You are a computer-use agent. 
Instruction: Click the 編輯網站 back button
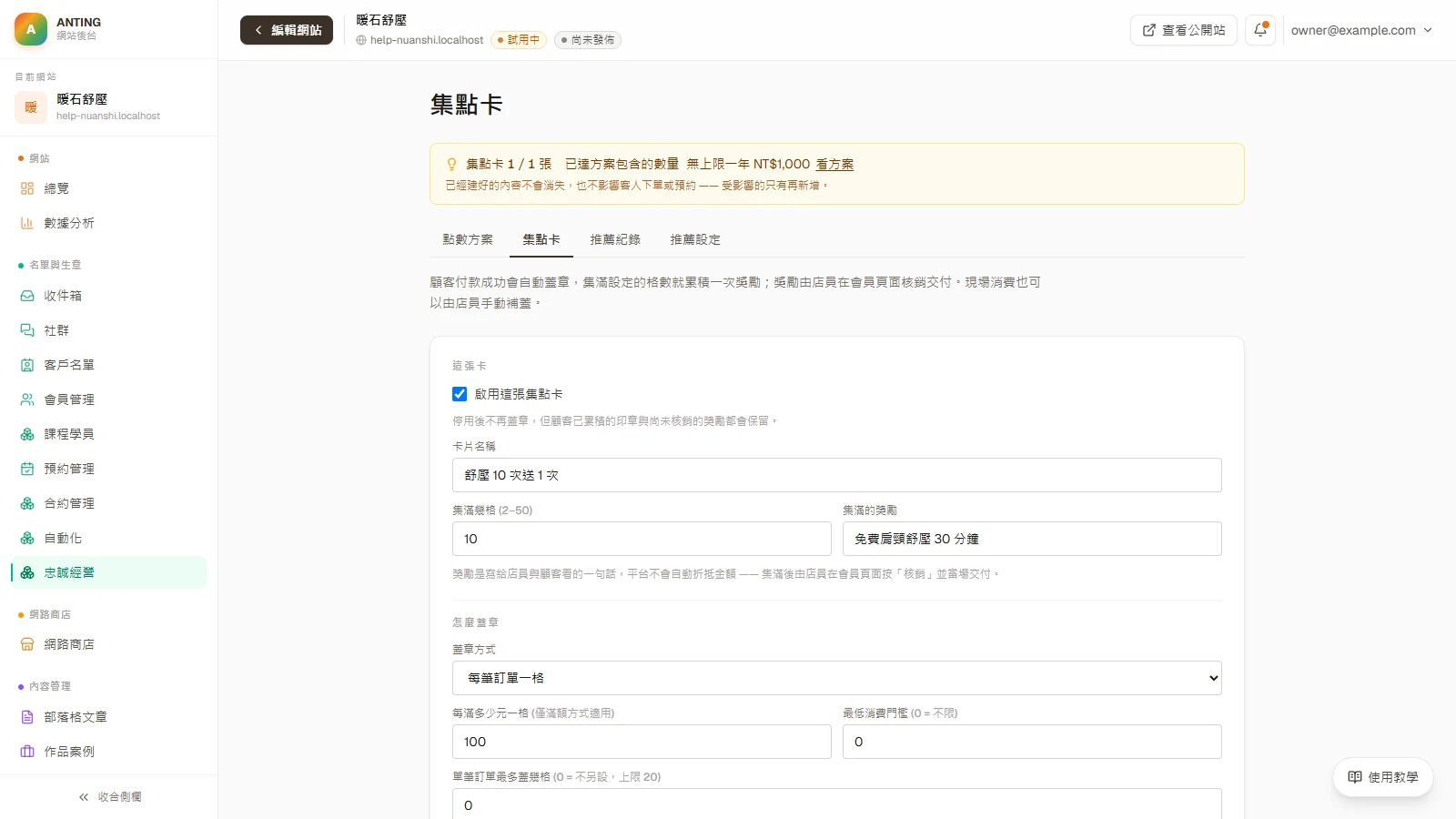tap(287, 30)
